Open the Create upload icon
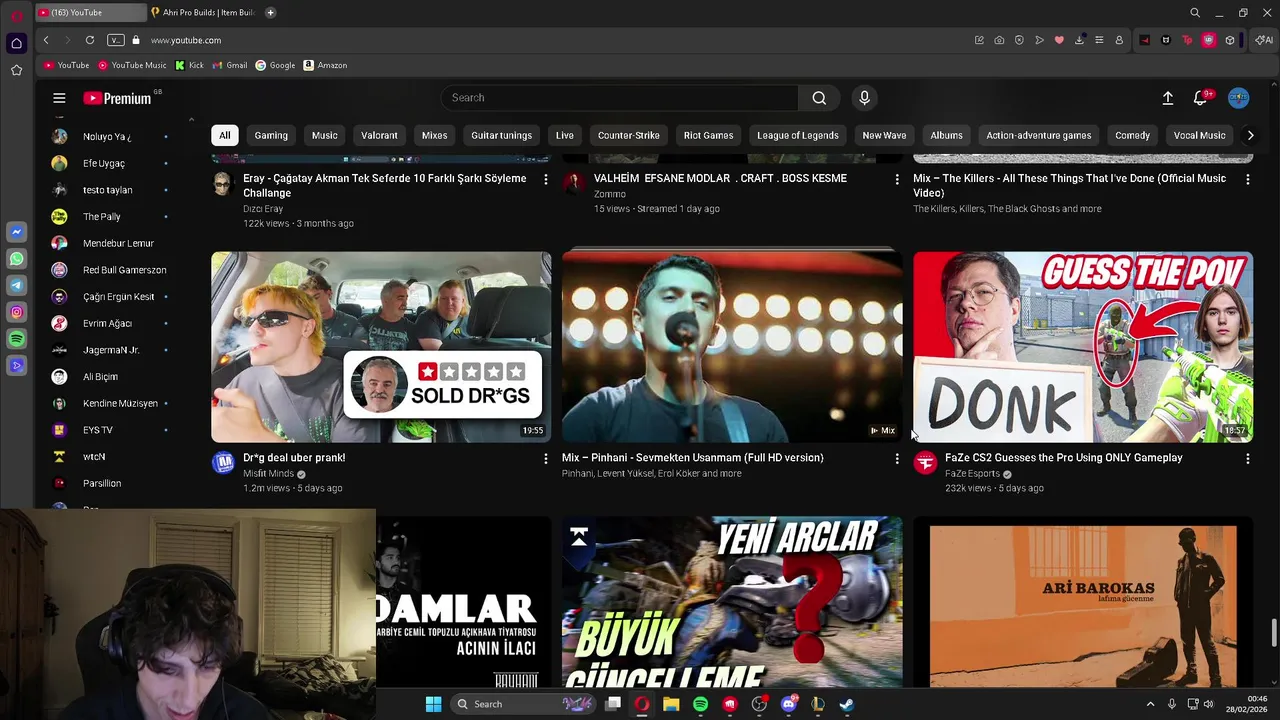The image size is (1280, 720). 1167,98
